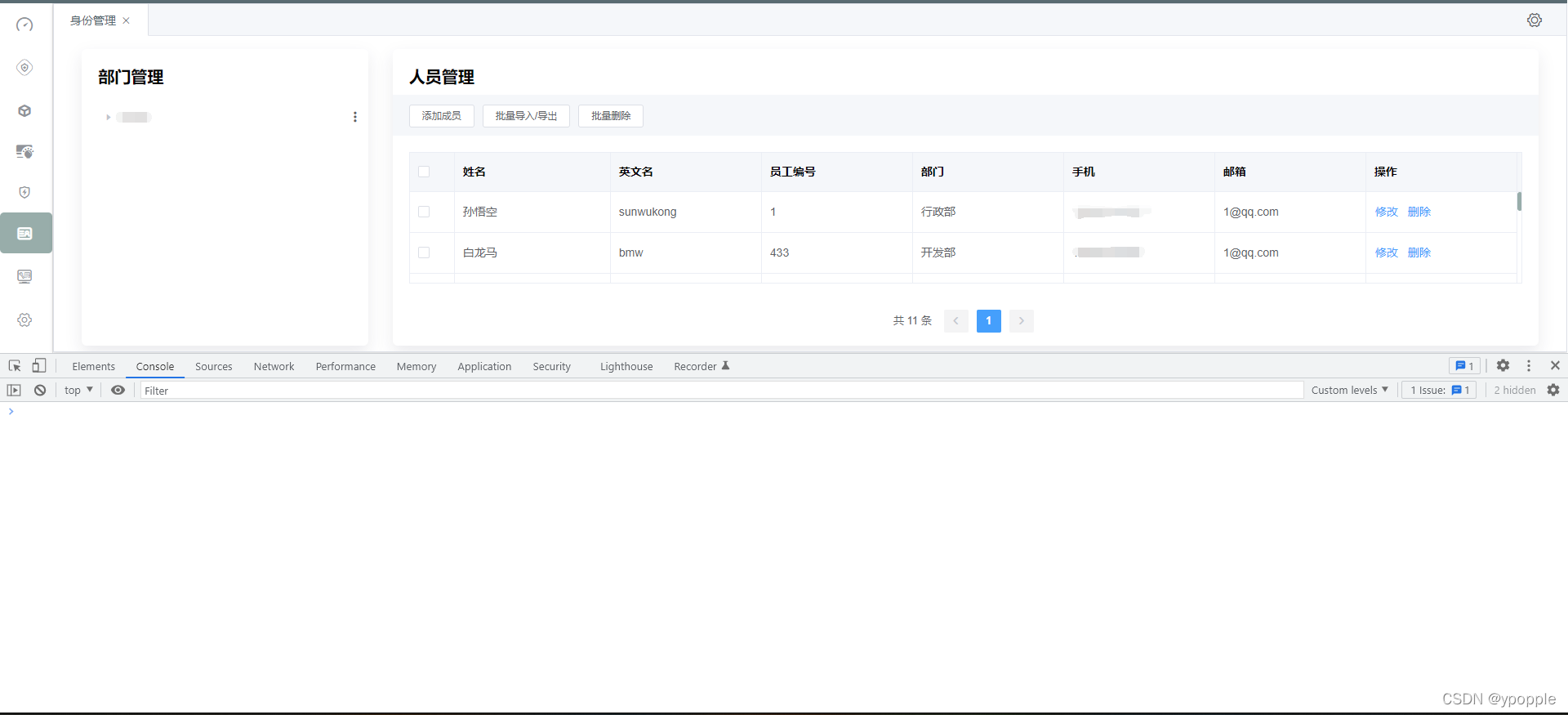The width and height of the screenshot is (1568, 715).
Task: Show console sidebar panel icon
Action: 14,390
